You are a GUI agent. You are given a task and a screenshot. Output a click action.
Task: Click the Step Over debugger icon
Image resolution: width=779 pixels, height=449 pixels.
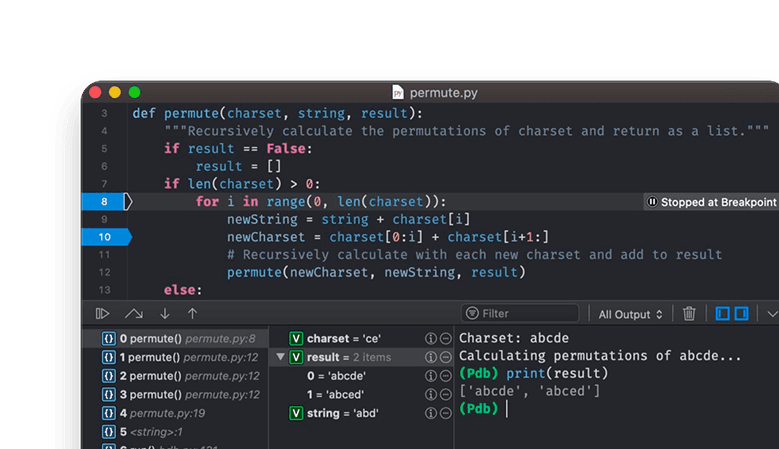pos(134,313)
